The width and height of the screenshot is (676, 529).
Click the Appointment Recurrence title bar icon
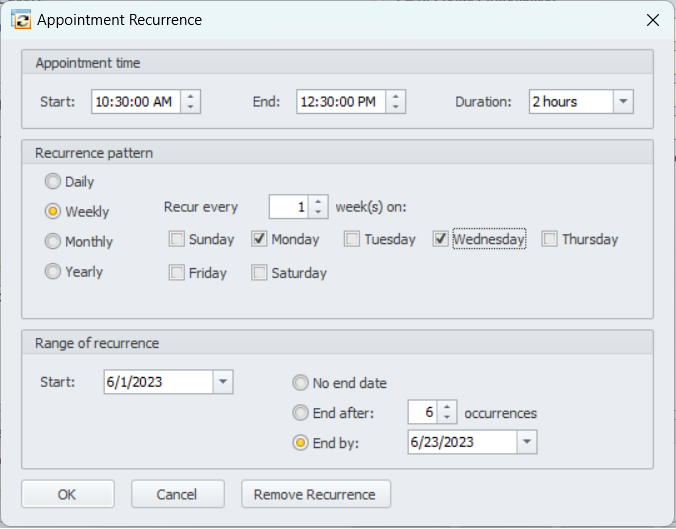pyautogui.click(x=19, y=19)
